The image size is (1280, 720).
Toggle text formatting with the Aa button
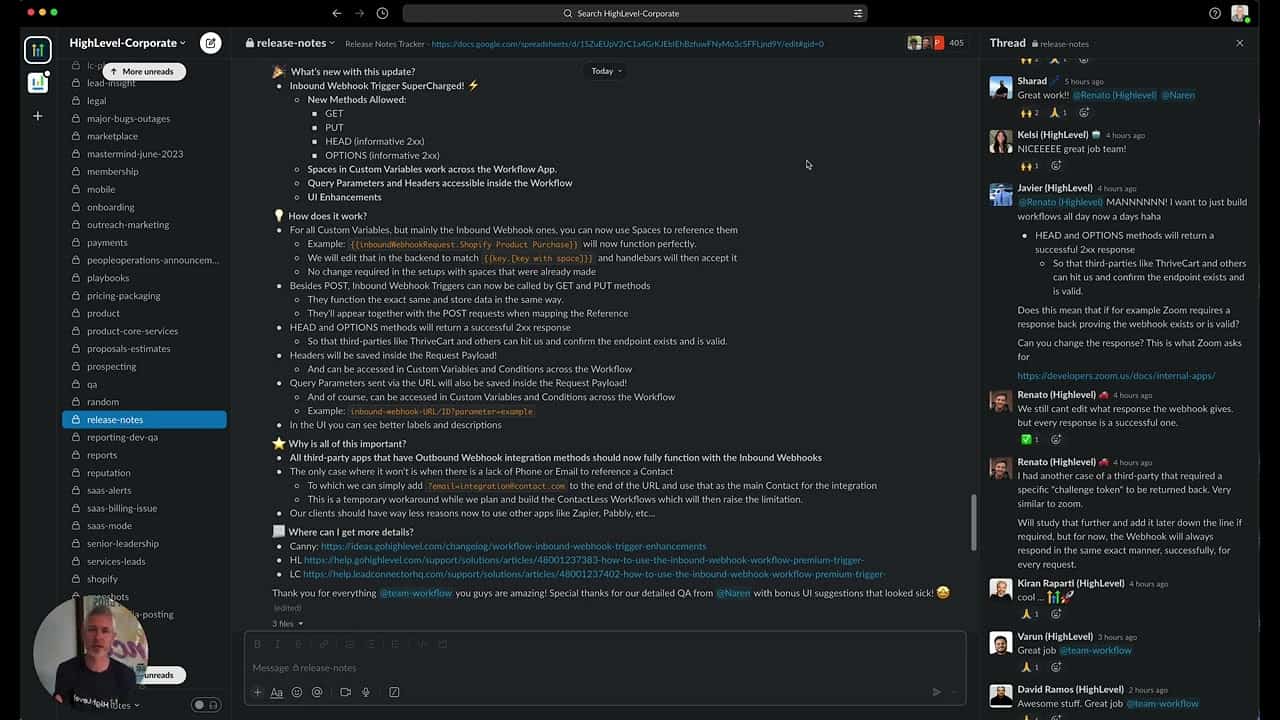277,692
